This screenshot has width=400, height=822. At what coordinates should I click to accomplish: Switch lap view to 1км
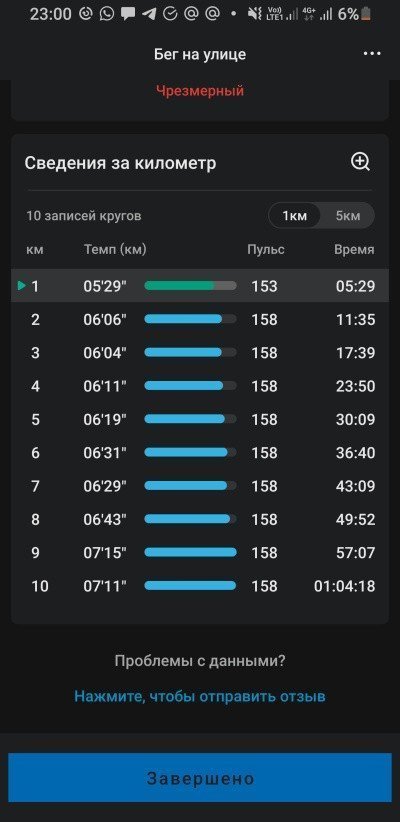pyautogui.click(x=294, y=215)
